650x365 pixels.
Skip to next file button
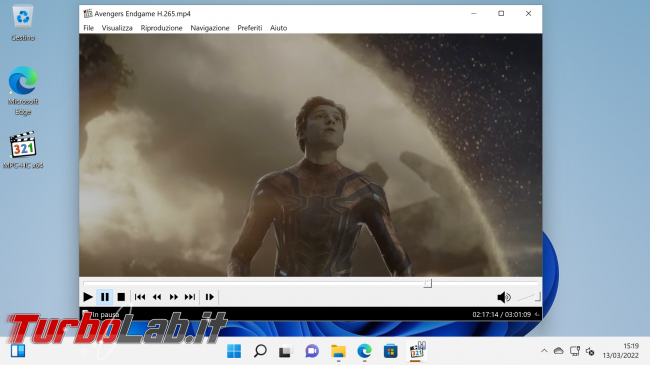(x=190, y=297)
